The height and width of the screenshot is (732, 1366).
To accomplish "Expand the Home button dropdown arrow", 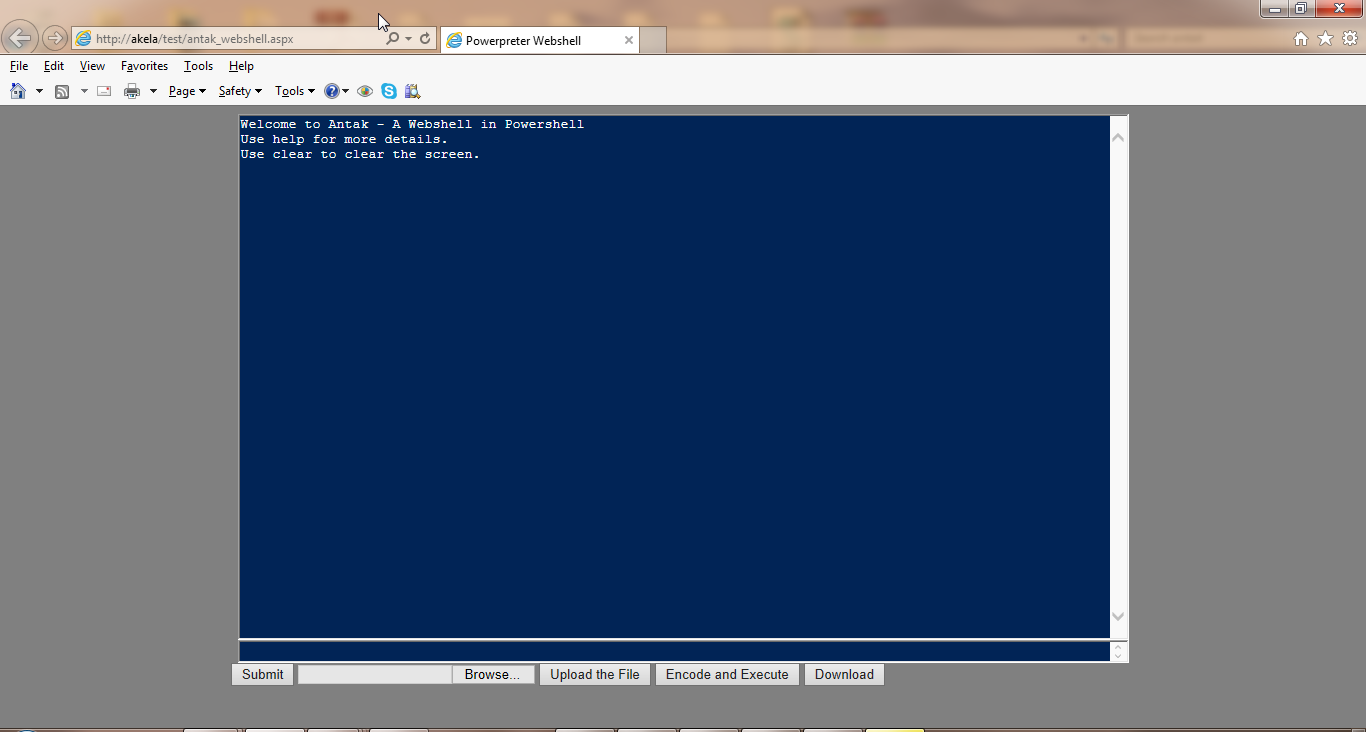I will [x=39, y=91].
